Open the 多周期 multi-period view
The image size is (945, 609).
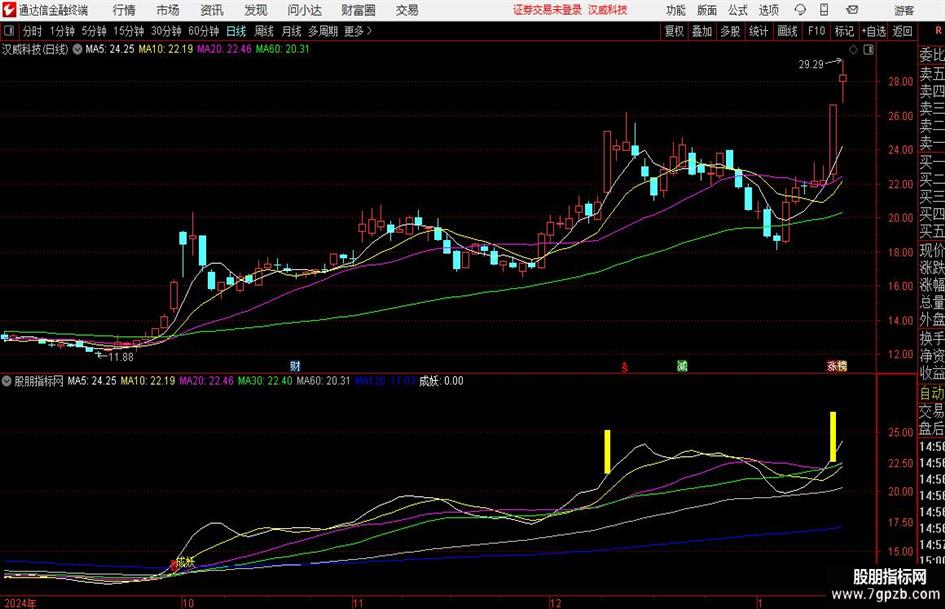click(x=322, y=31)
